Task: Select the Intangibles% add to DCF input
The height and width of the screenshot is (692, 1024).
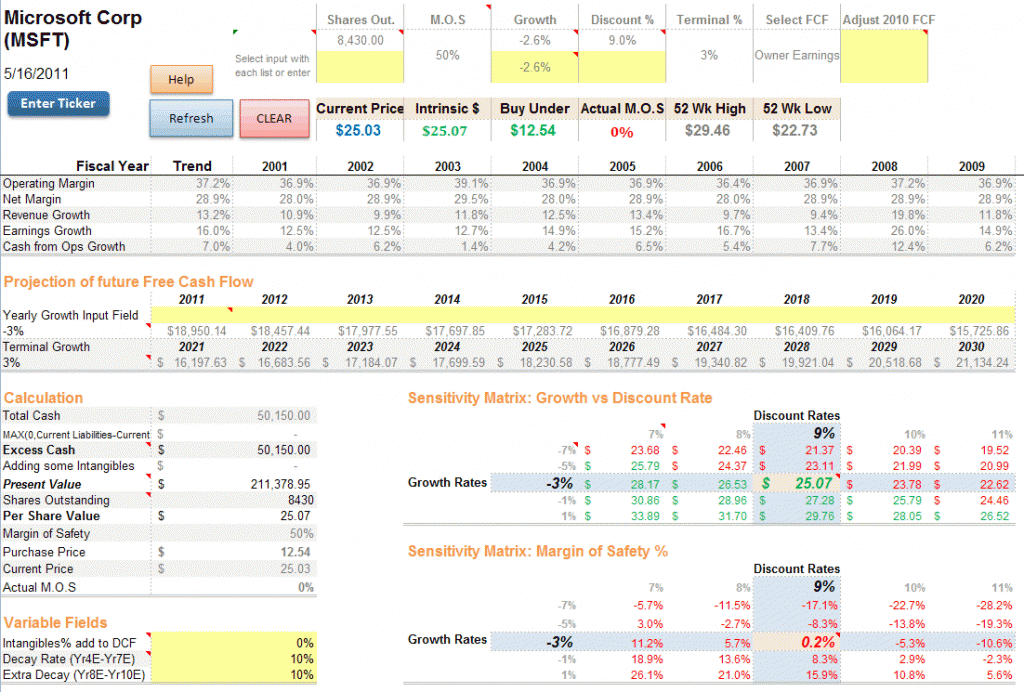Action: 234,643
